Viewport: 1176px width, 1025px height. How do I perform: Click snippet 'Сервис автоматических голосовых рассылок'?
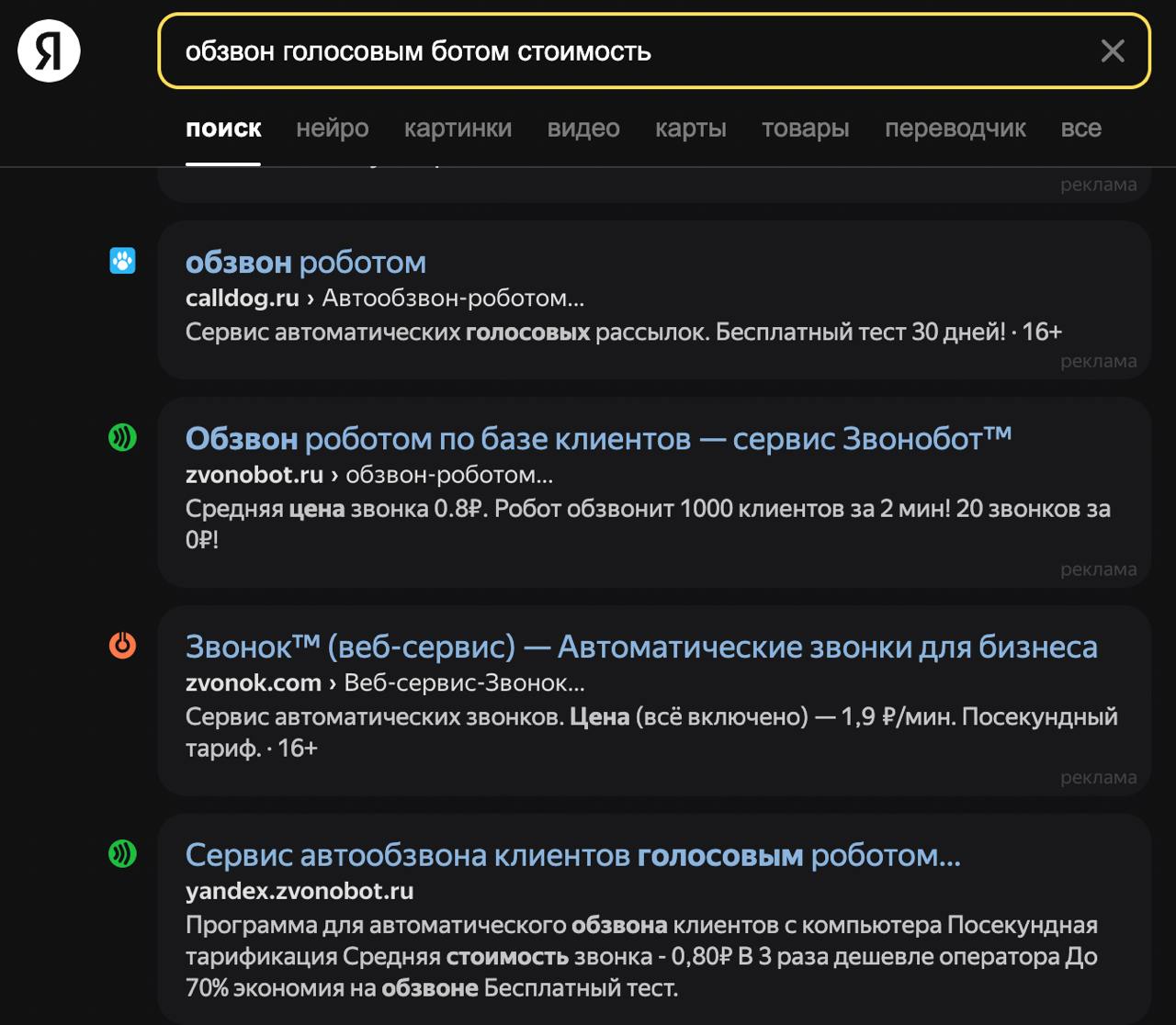[x=624, y=332]
